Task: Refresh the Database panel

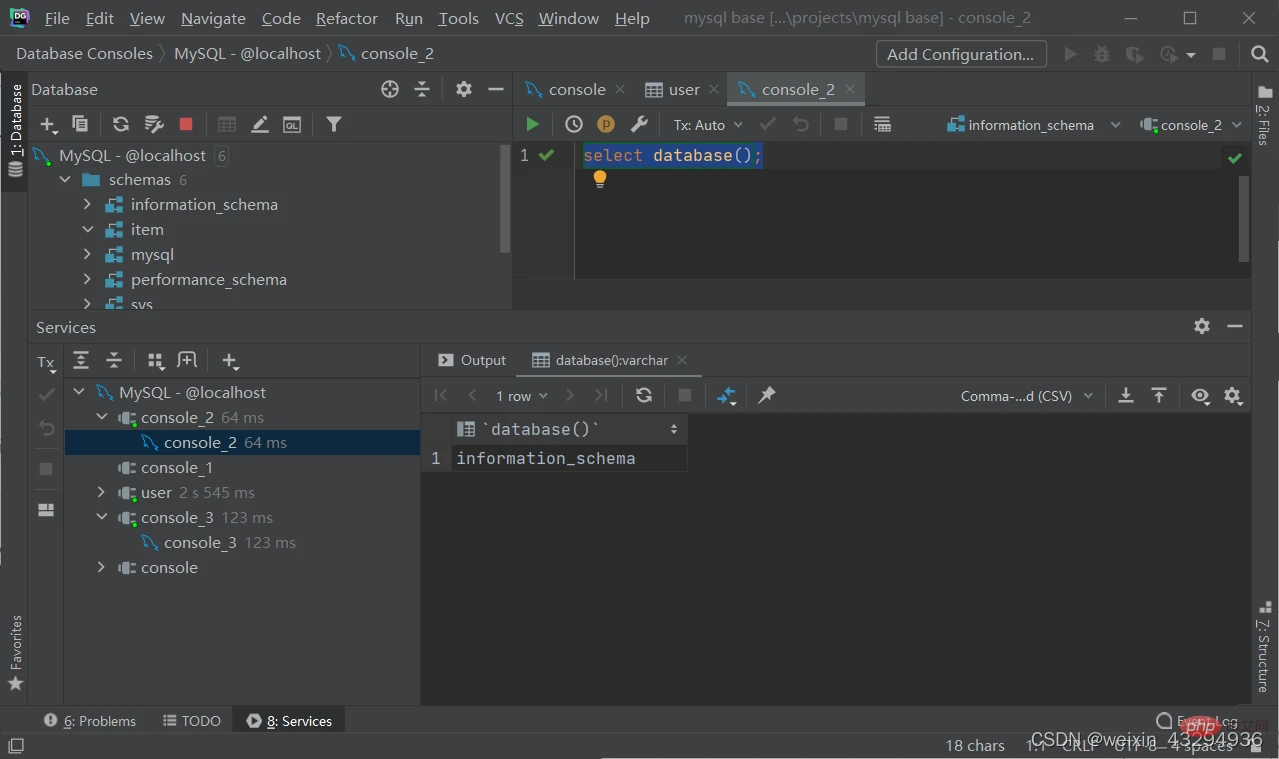Action: (121, 124)
